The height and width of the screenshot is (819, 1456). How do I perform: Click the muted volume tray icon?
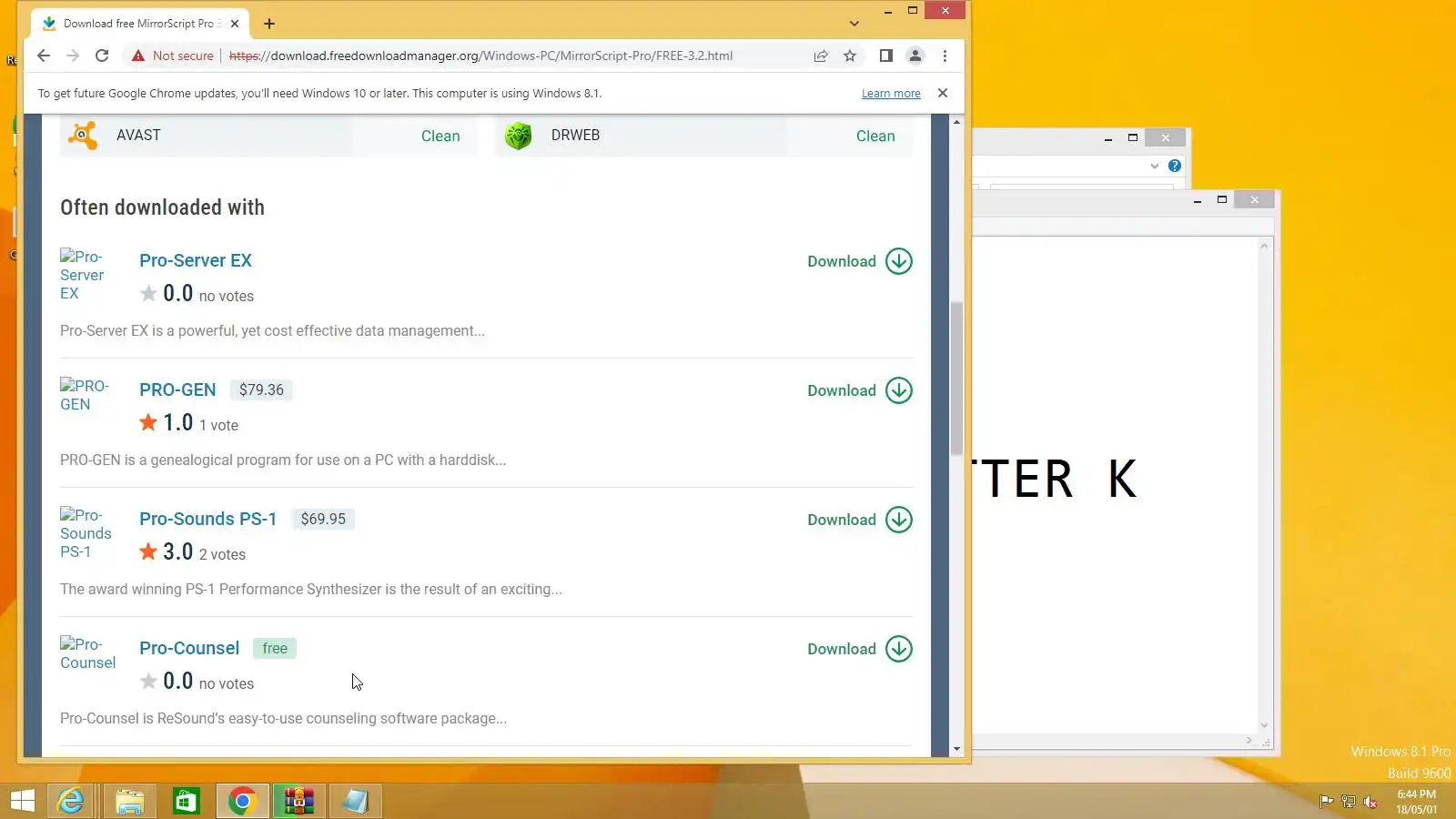pyautogui.click(x=1370, y=802)
